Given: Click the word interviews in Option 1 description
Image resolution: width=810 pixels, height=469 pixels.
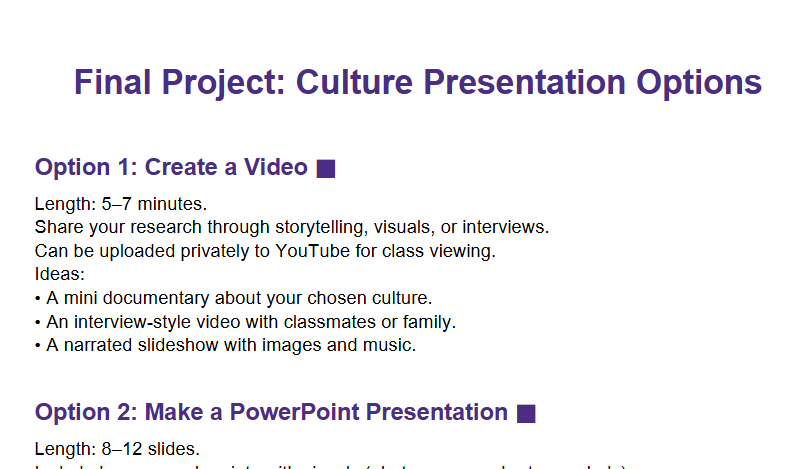Looking at the screenshot, I should pos(506,227).
